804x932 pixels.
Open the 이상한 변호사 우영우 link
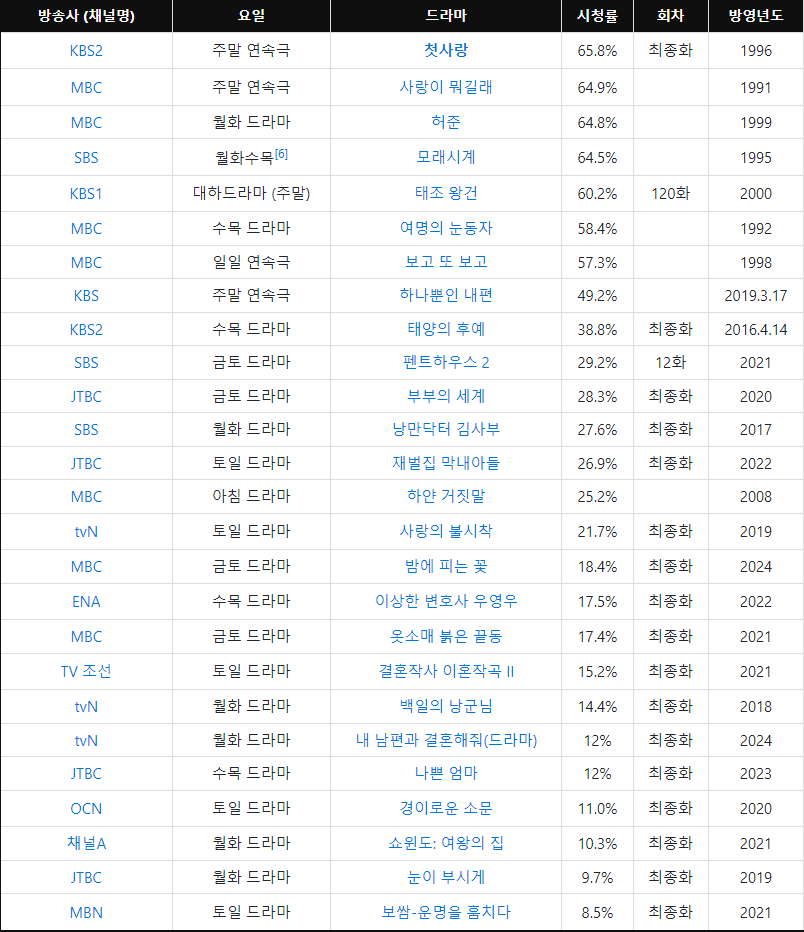click(446, 602)
